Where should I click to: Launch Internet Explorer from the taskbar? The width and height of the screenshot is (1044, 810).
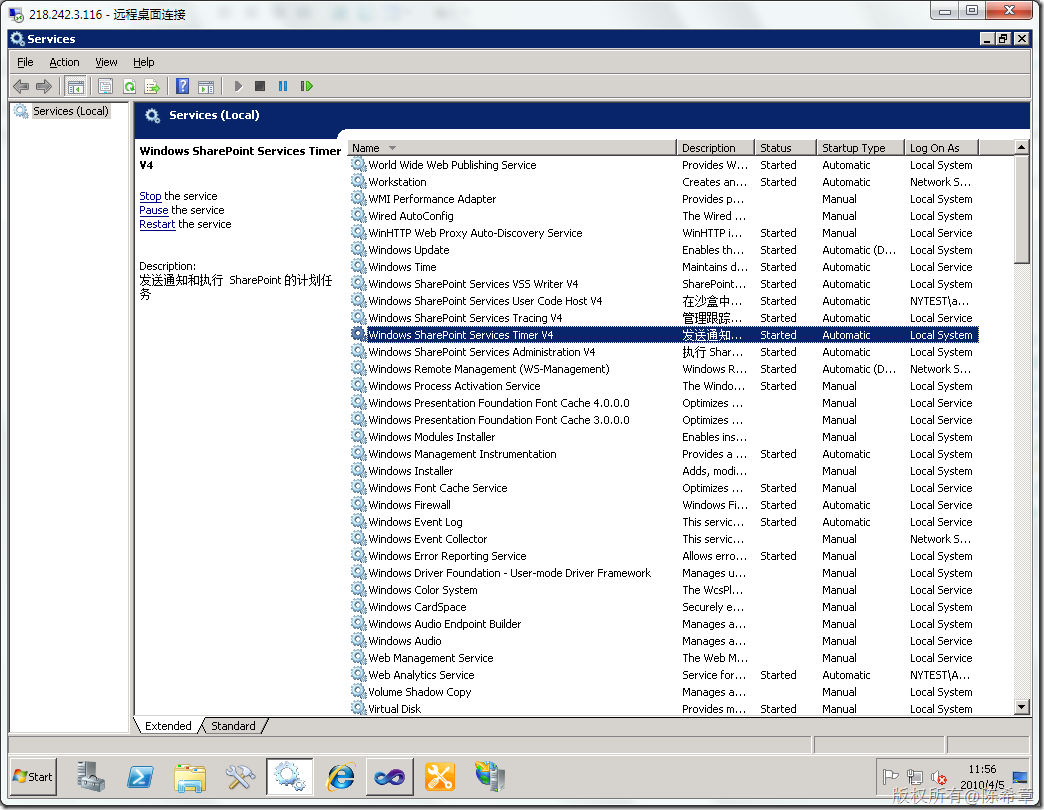340,776
